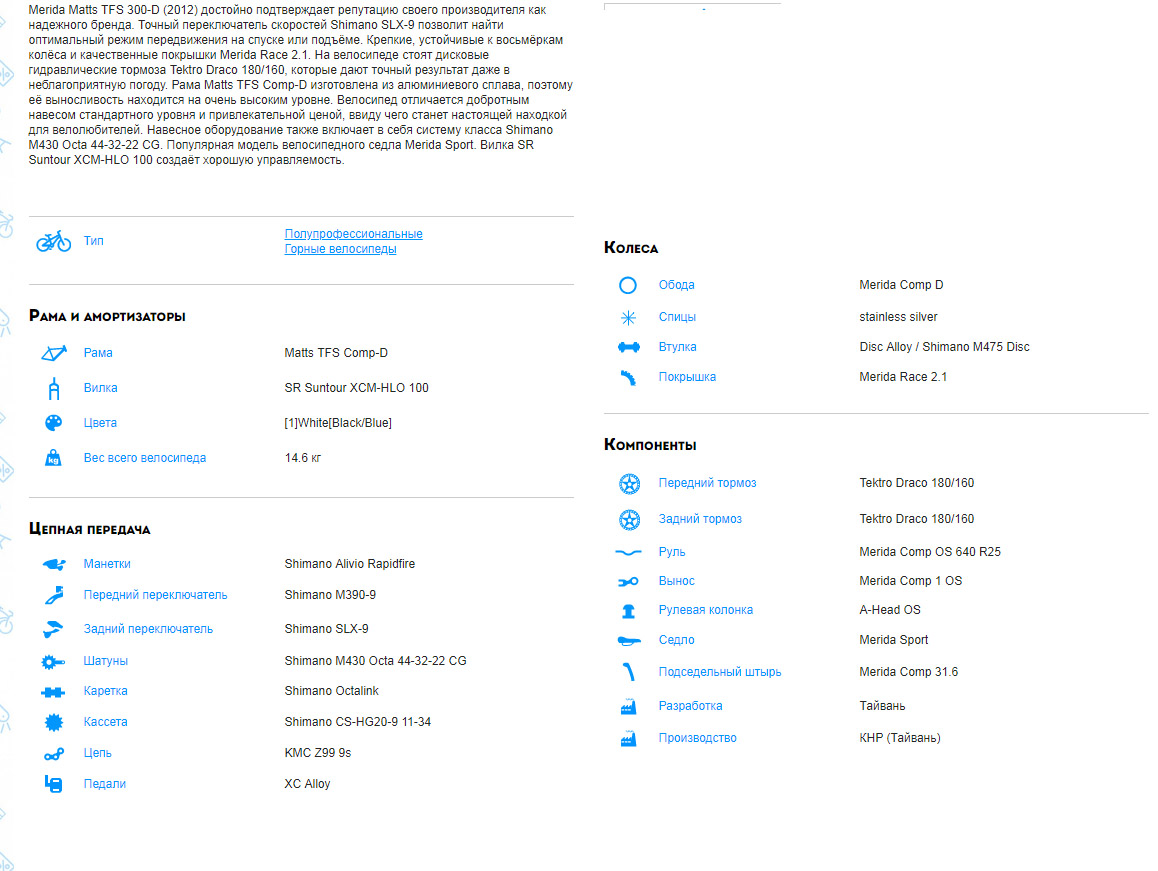Click the Рама label
Viewport: 1158px width, 871px height.
(98, 353)
